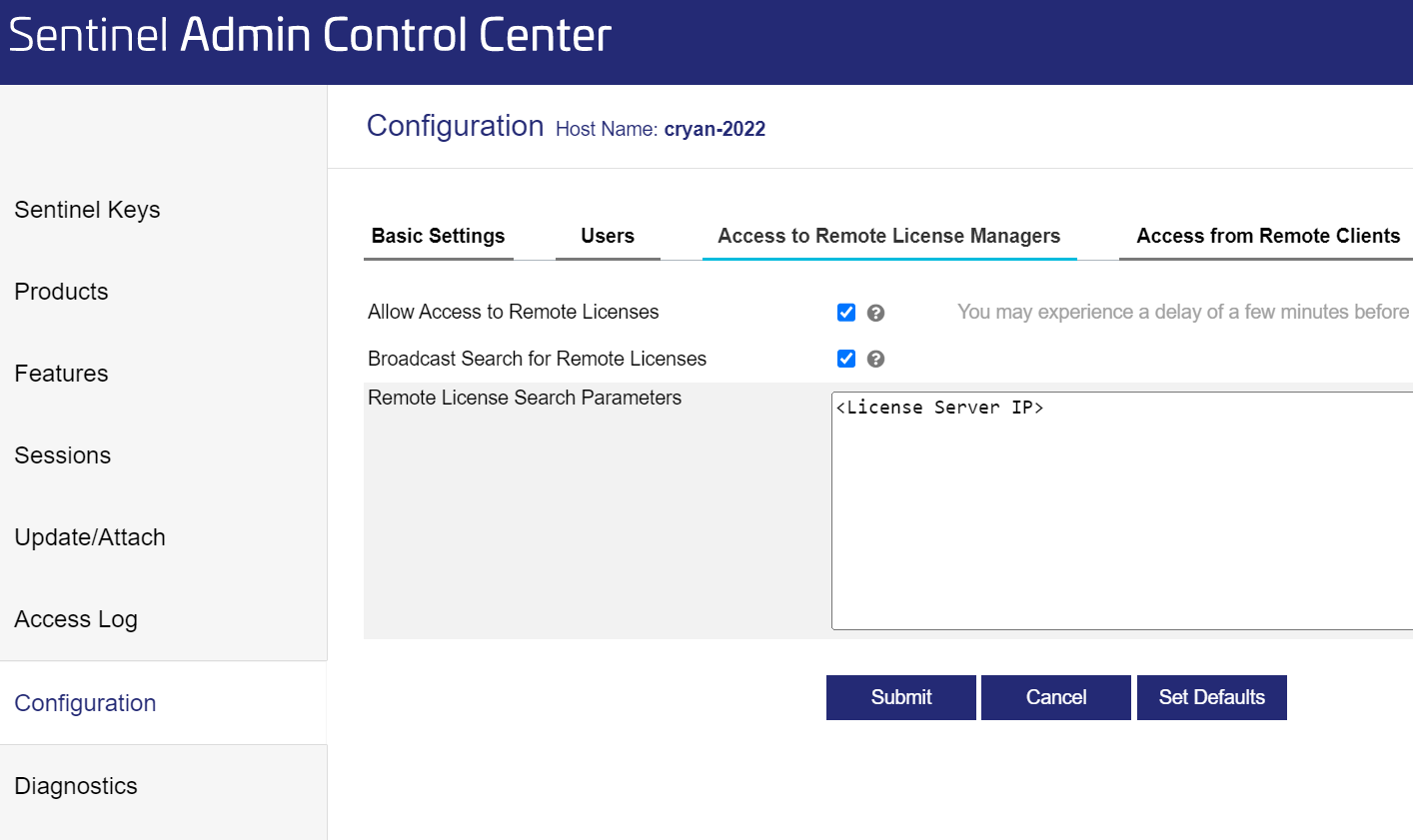Switch to Access to Remote License Managers tab
The height and width of the screenshot is (840, 1413).
pyautogui.click(x=888, y=236)
